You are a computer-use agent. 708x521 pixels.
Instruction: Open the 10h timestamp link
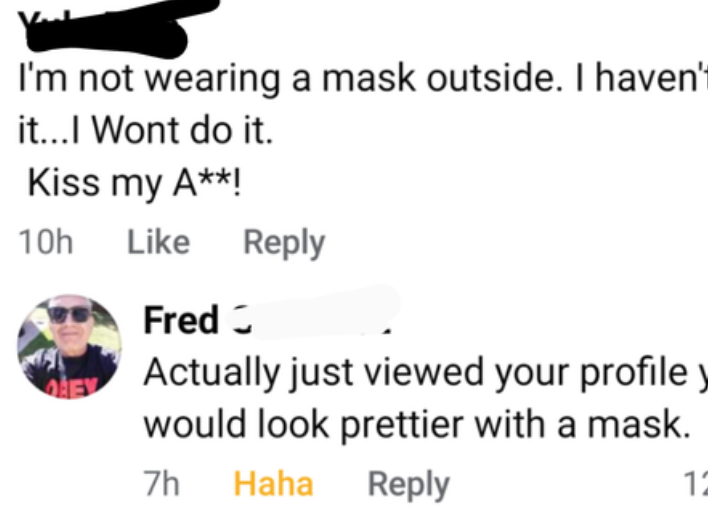46,242
